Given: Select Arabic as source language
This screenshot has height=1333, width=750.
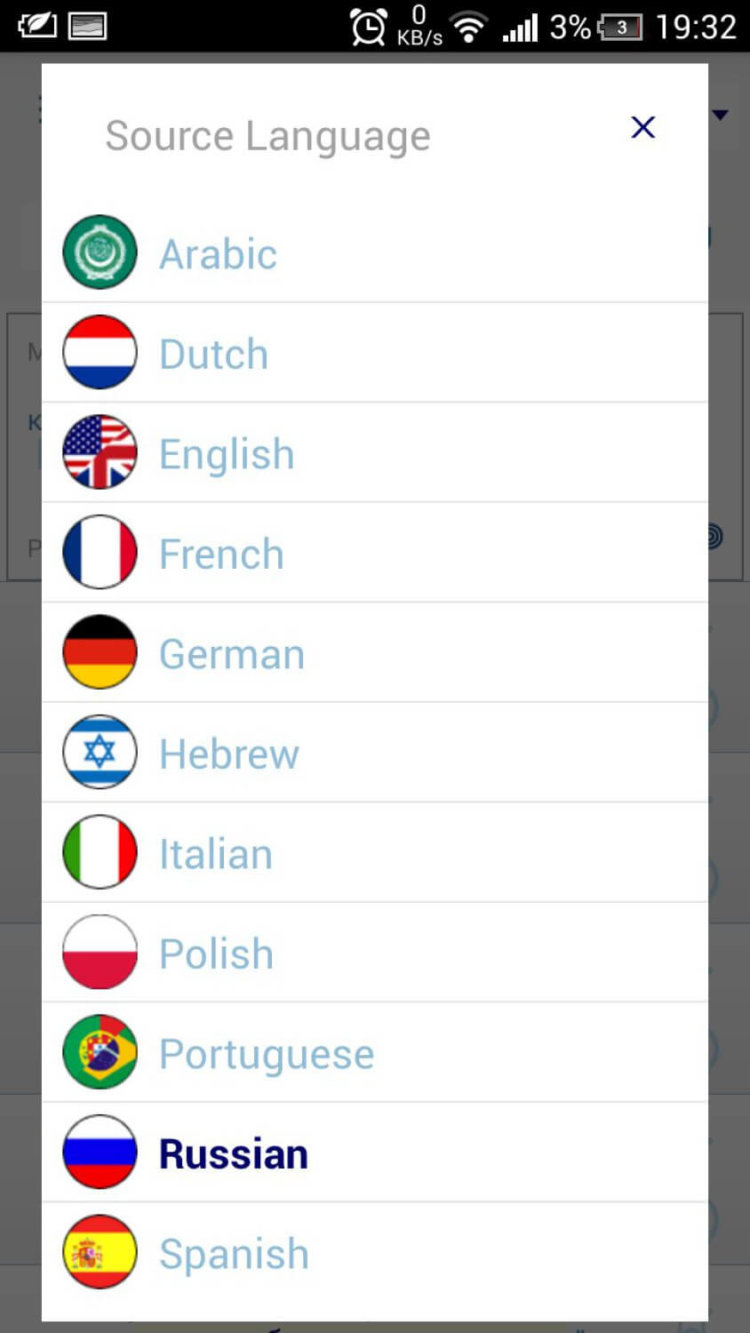Looking at the screenshot, I should (x=218, y=254).
